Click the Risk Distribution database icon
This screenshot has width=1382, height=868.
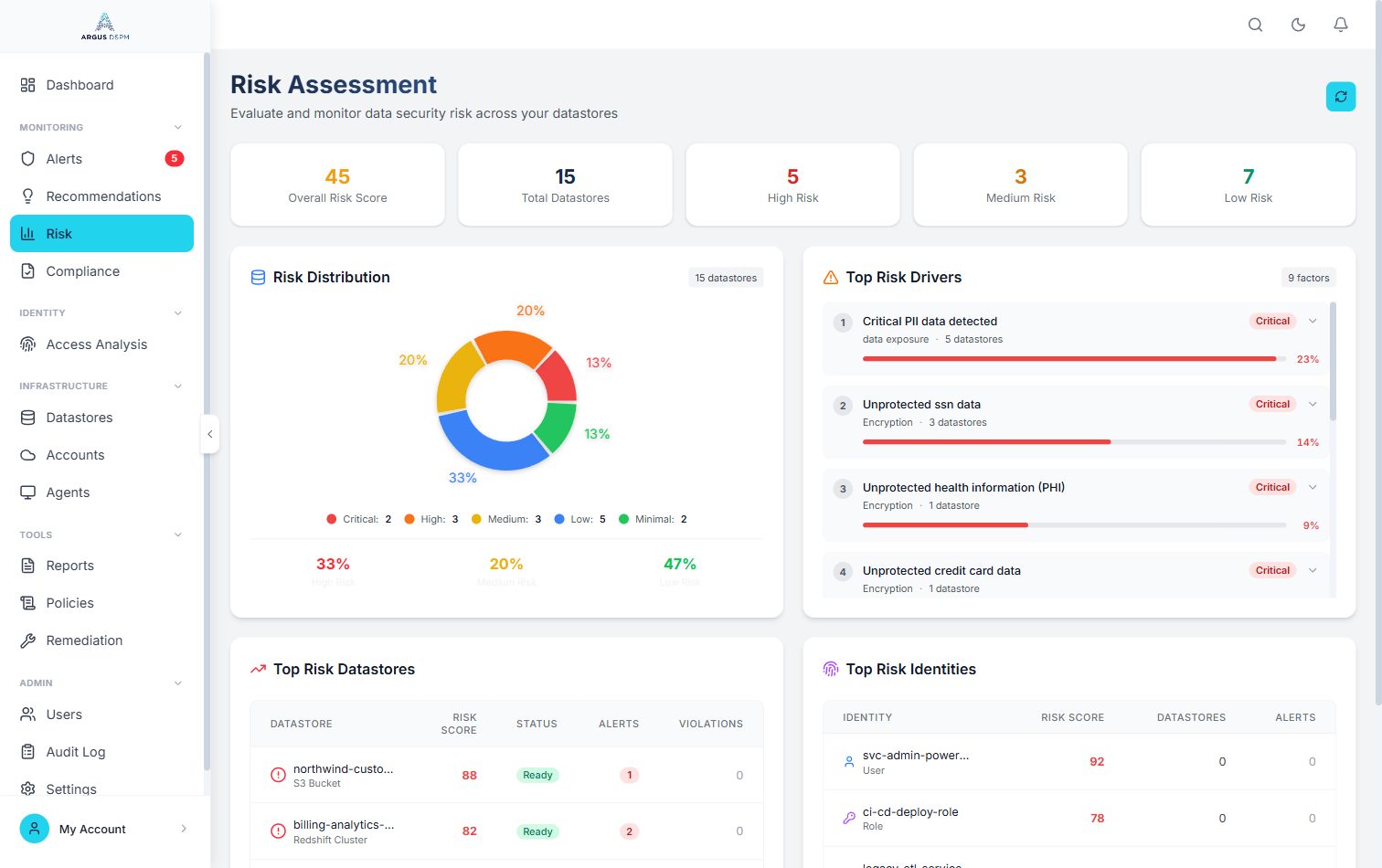coord(258,278)
